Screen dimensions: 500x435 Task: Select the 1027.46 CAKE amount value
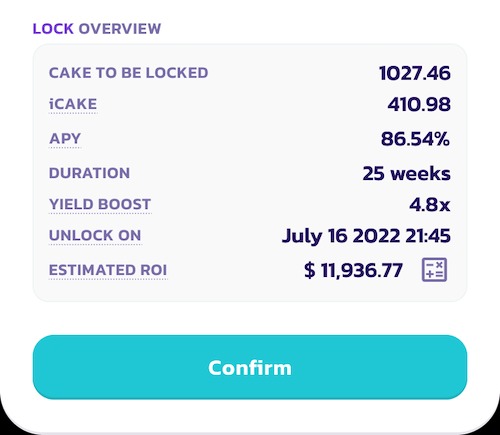[x=415, y=73]
